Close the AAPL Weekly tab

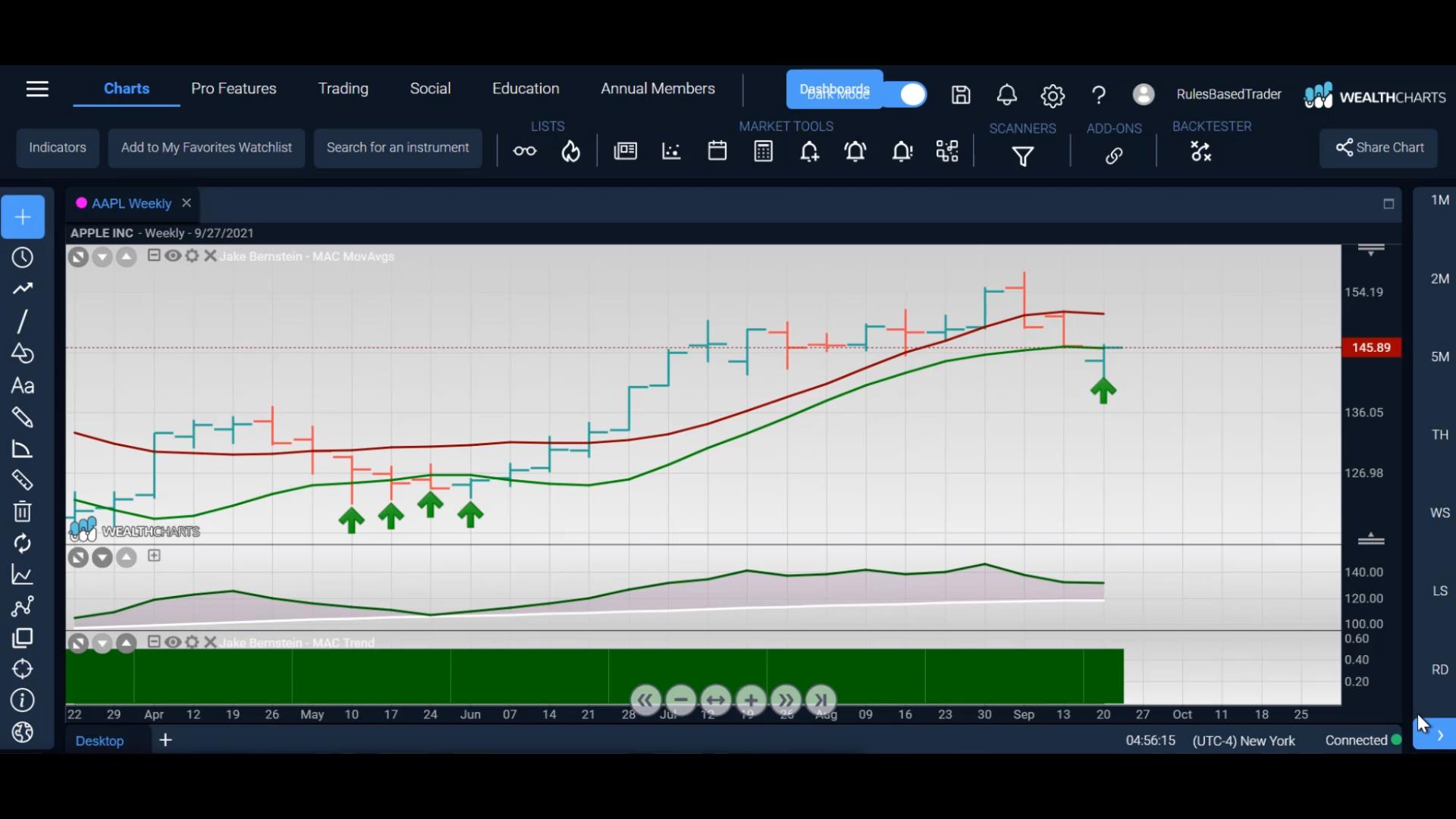pos(187,203)
